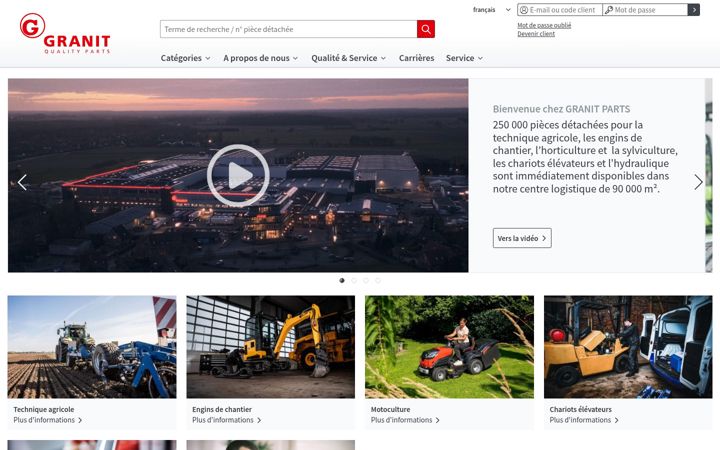Open the Carrières page
The image size is (720, 450).
[x=416, y=58]
